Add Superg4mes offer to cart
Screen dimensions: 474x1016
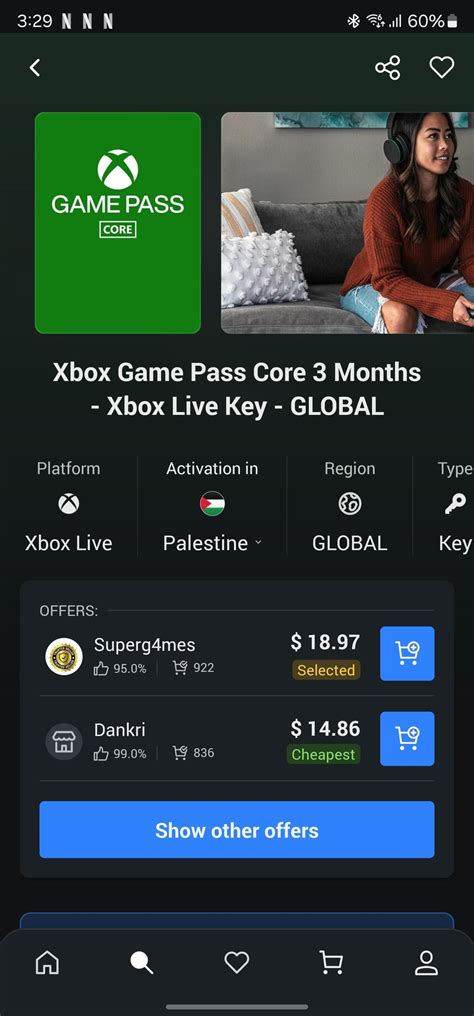pyautogui.click(x=407, y=653)
